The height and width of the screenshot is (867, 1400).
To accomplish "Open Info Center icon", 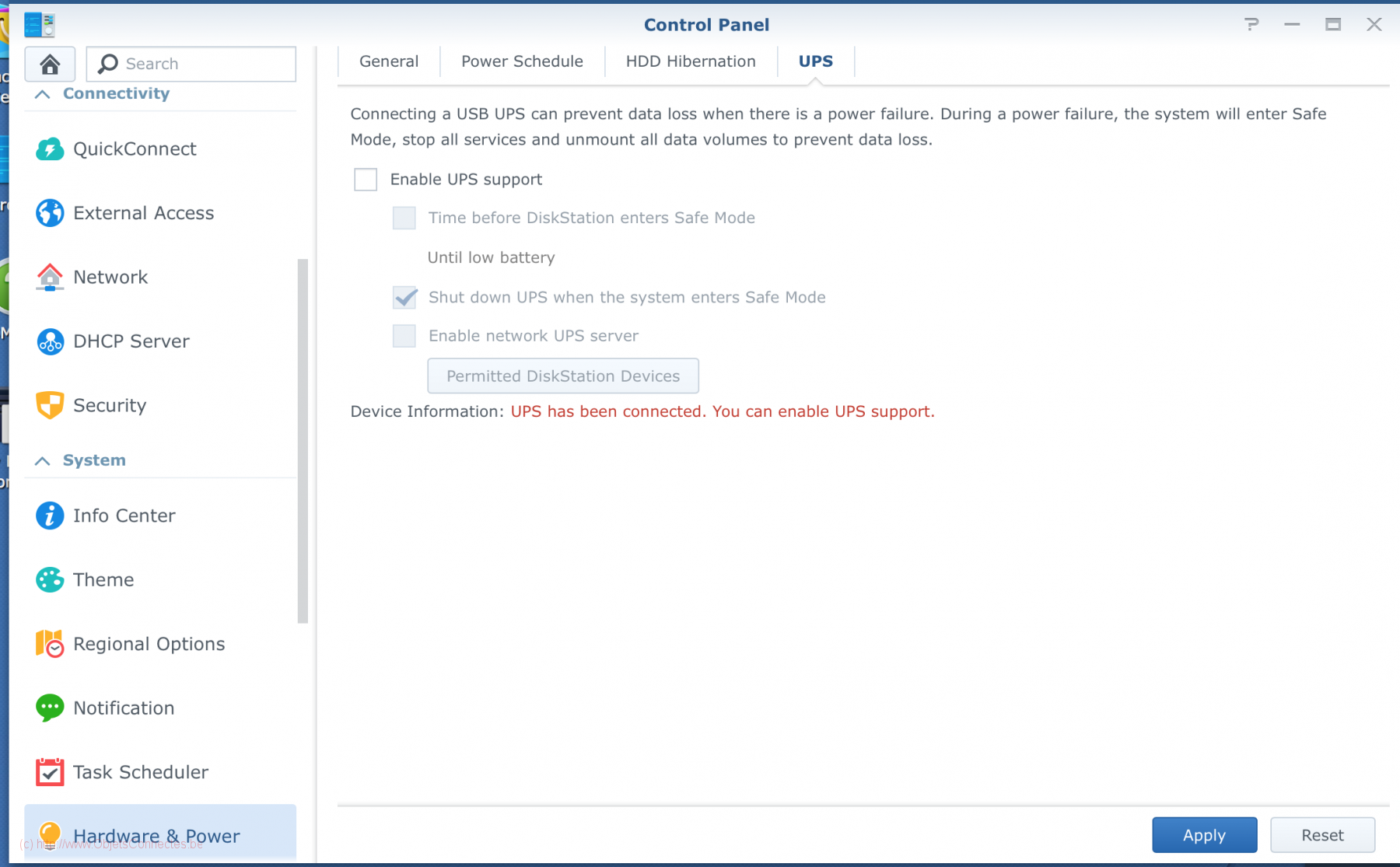I will (50, 516).
